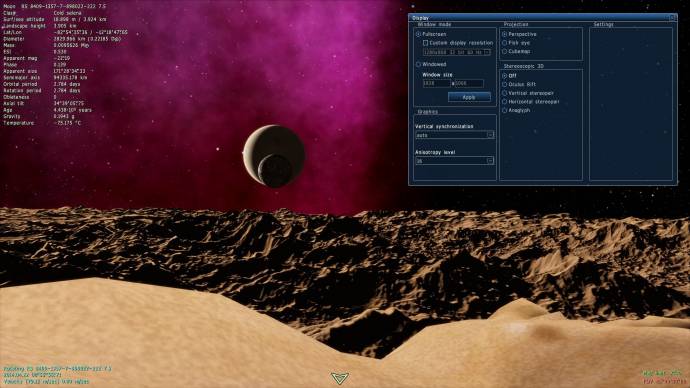690x388 pixels.
Task: Expand the Anisotropy level dropdown
Action: (455, 161)
